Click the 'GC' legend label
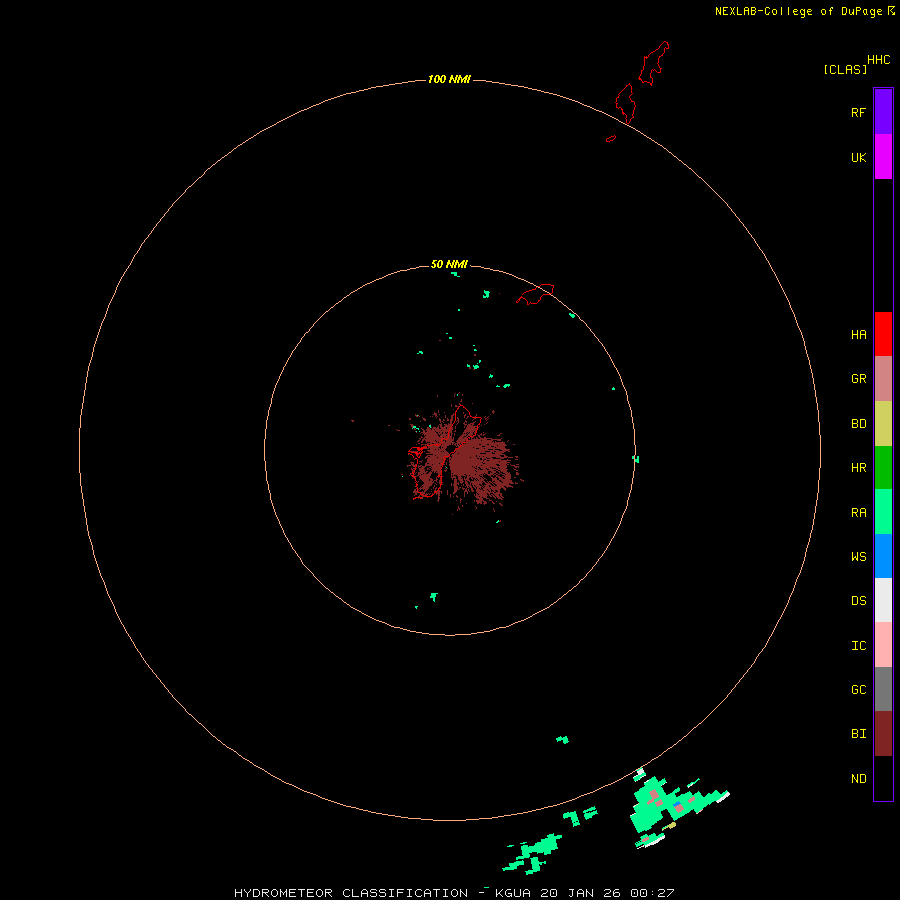The image size is (900, 900). click(858, 690)
